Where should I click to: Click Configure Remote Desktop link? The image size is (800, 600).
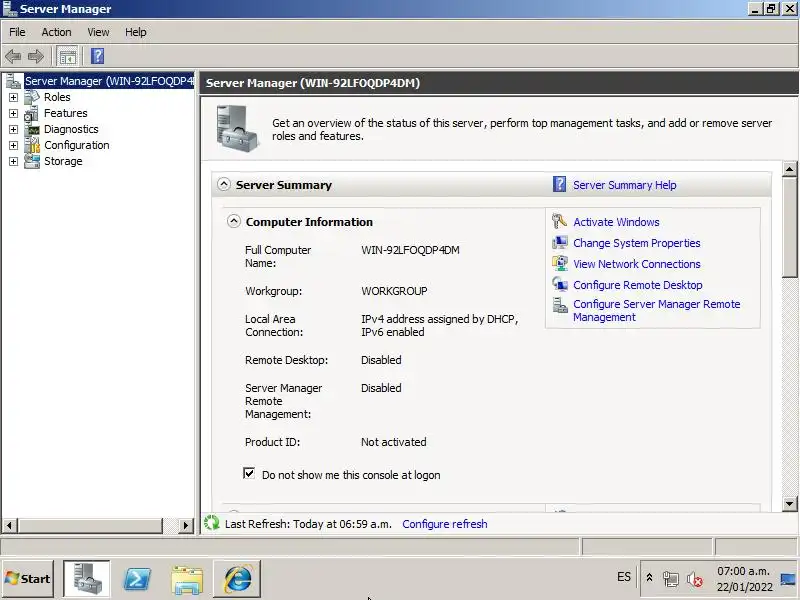638,285
